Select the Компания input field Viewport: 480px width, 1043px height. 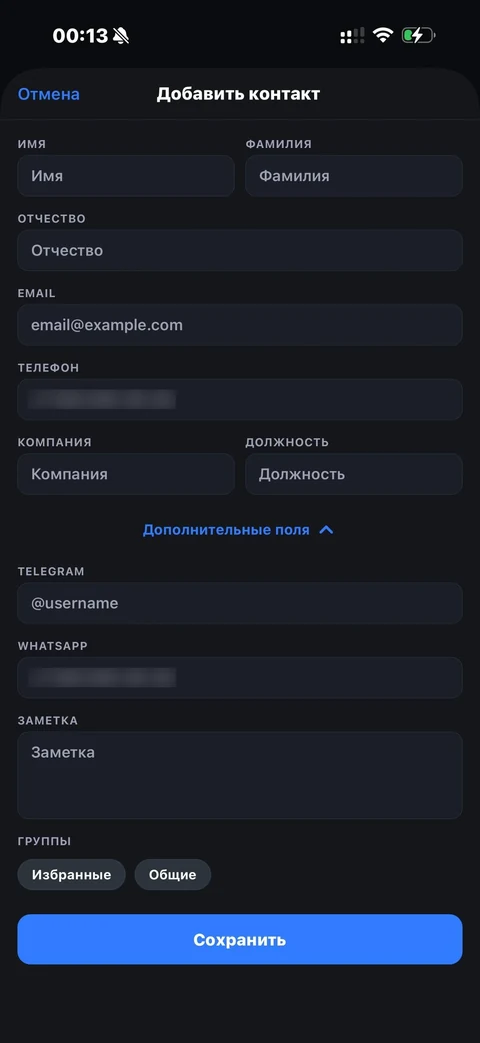[x=126, y=474]
